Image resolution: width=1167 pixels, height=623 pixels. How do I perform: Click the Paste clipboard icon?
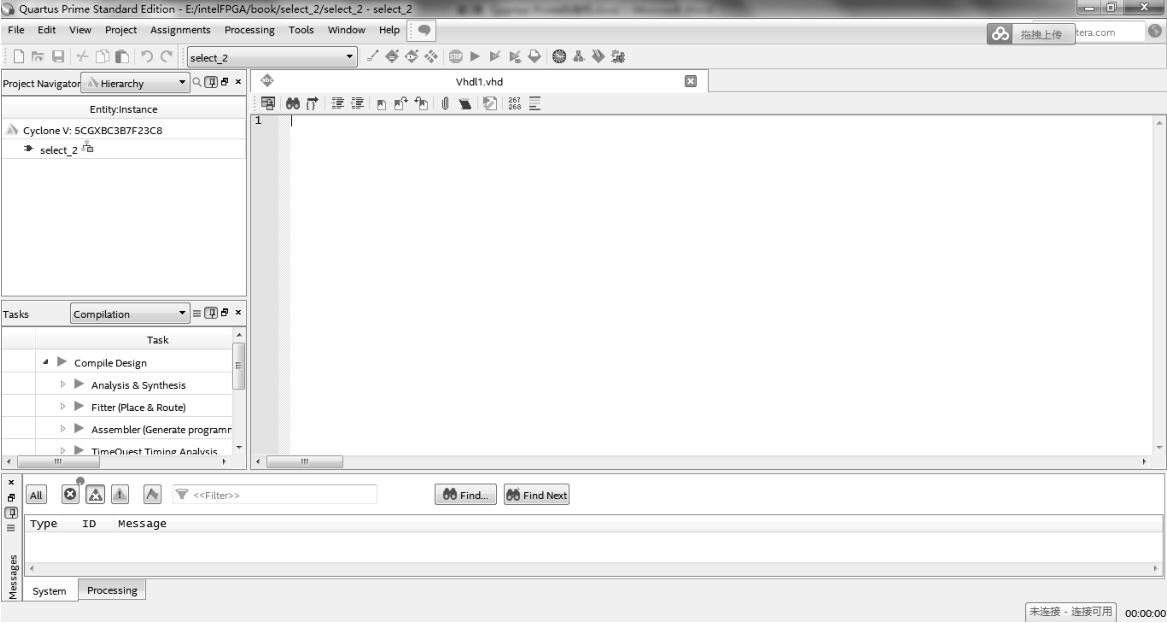(x=123, y=57)
